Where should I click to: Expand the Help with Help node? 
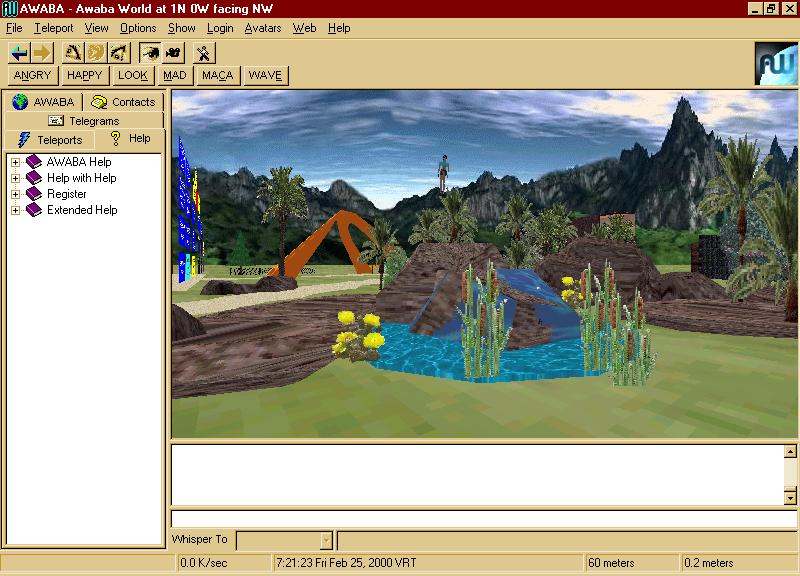click(15, 178)
